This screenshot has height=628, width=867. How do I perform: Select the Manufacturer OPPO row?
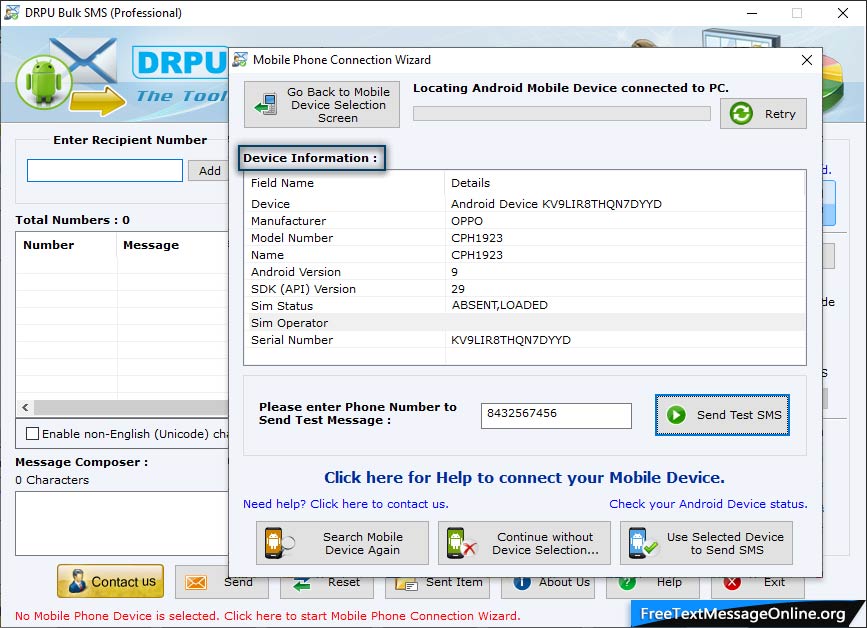[524, 221]
